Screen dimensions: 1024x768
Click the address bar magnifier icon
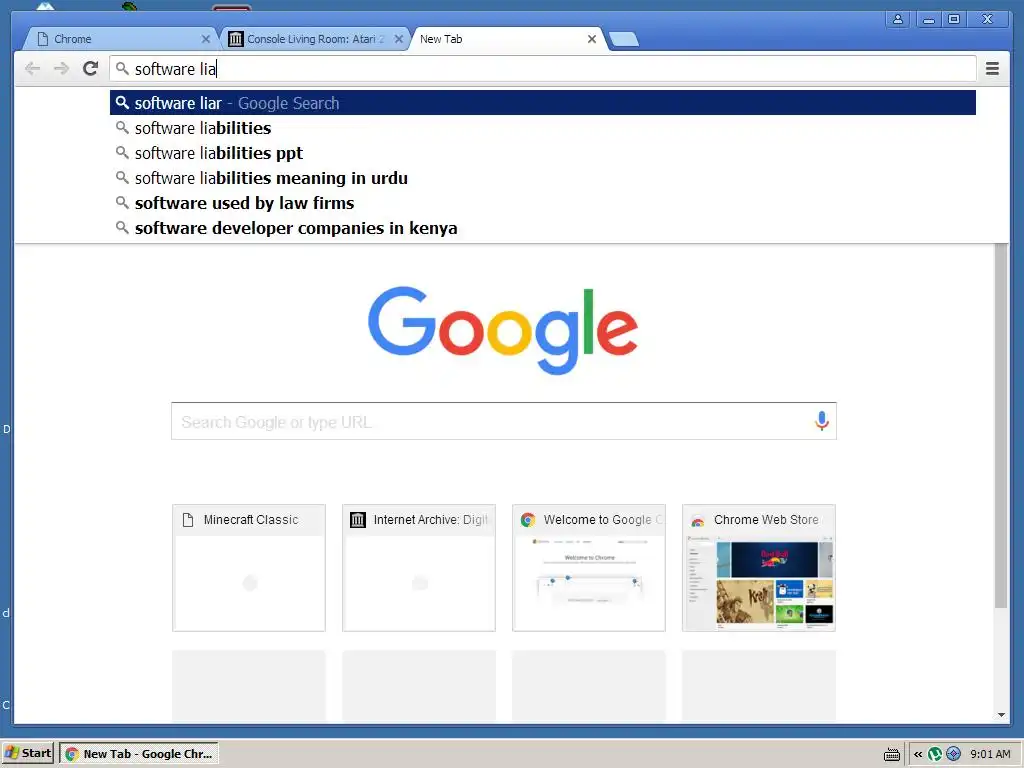point(122,69)
